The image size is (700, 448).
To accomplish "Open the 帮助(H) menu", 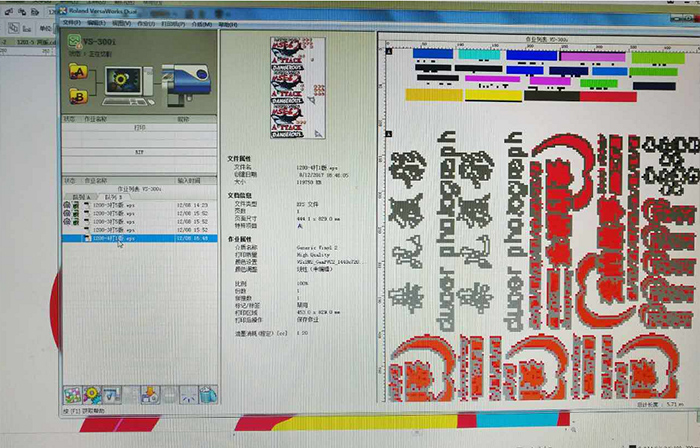I will [x=228, y=25].
